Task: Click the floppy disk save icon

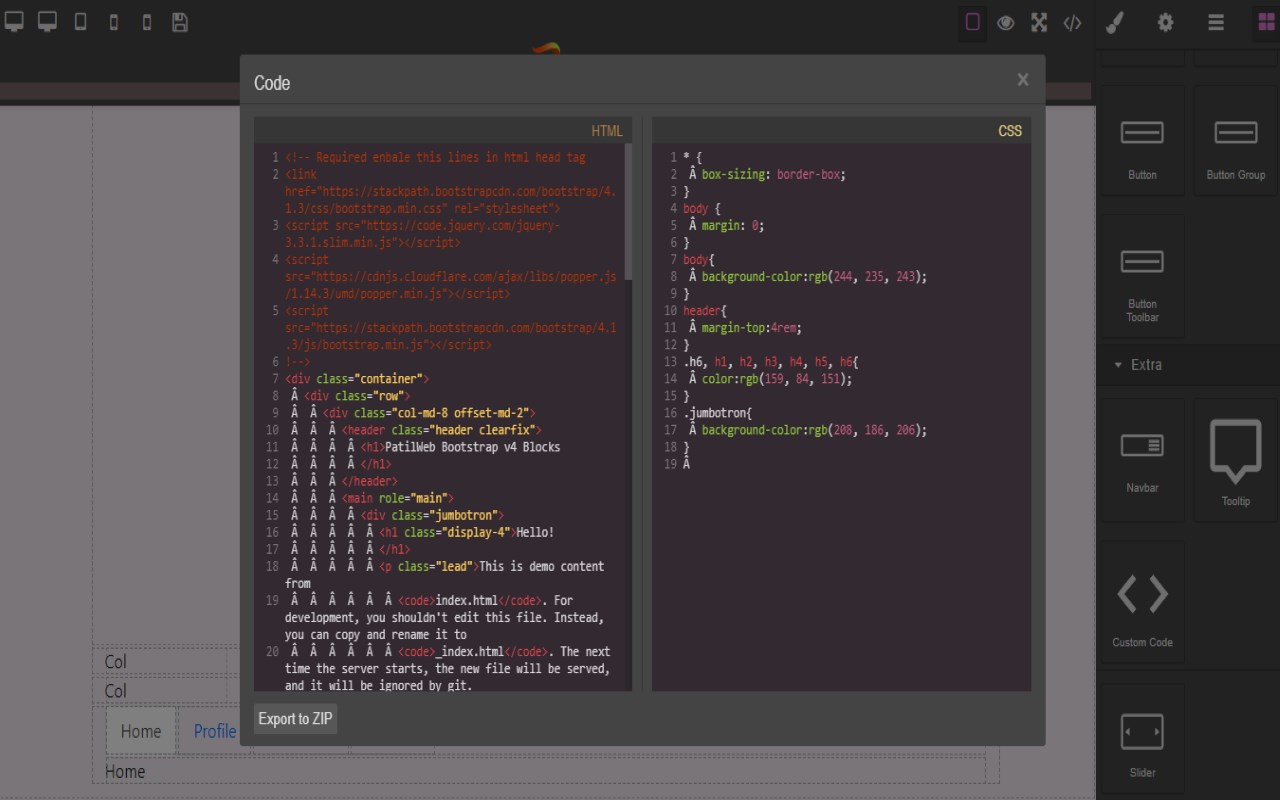Action: coord(180,22)
